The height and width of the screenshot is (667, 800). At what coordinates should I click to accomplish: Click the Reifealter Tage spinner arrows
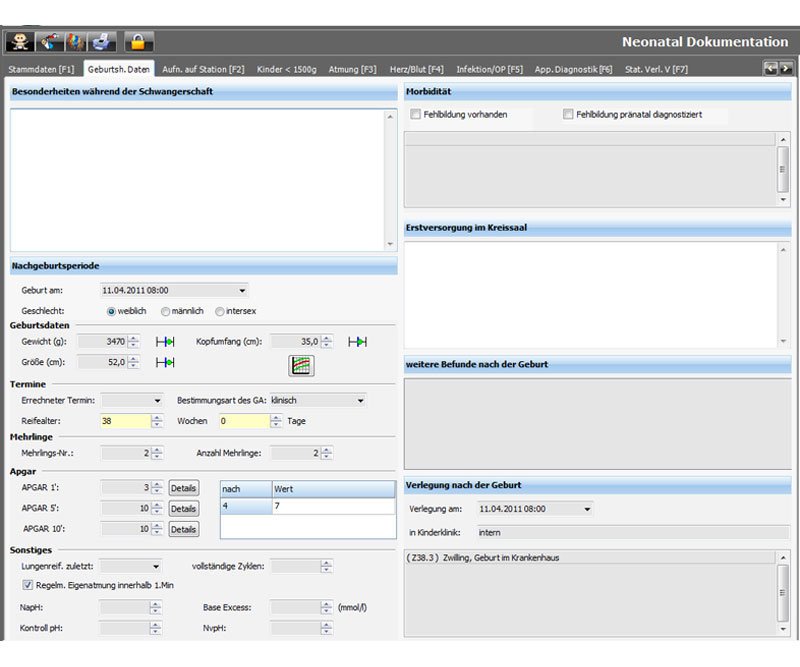point(276,421)
